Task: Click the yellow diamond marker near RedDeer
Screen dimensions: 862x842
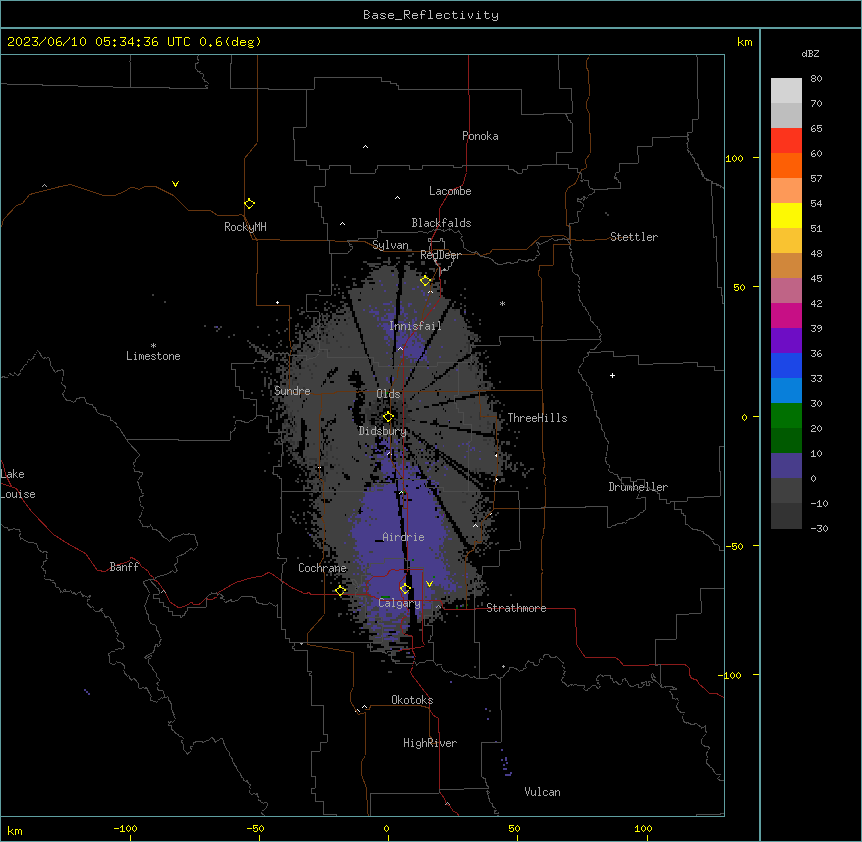Action: pos(426,281)
